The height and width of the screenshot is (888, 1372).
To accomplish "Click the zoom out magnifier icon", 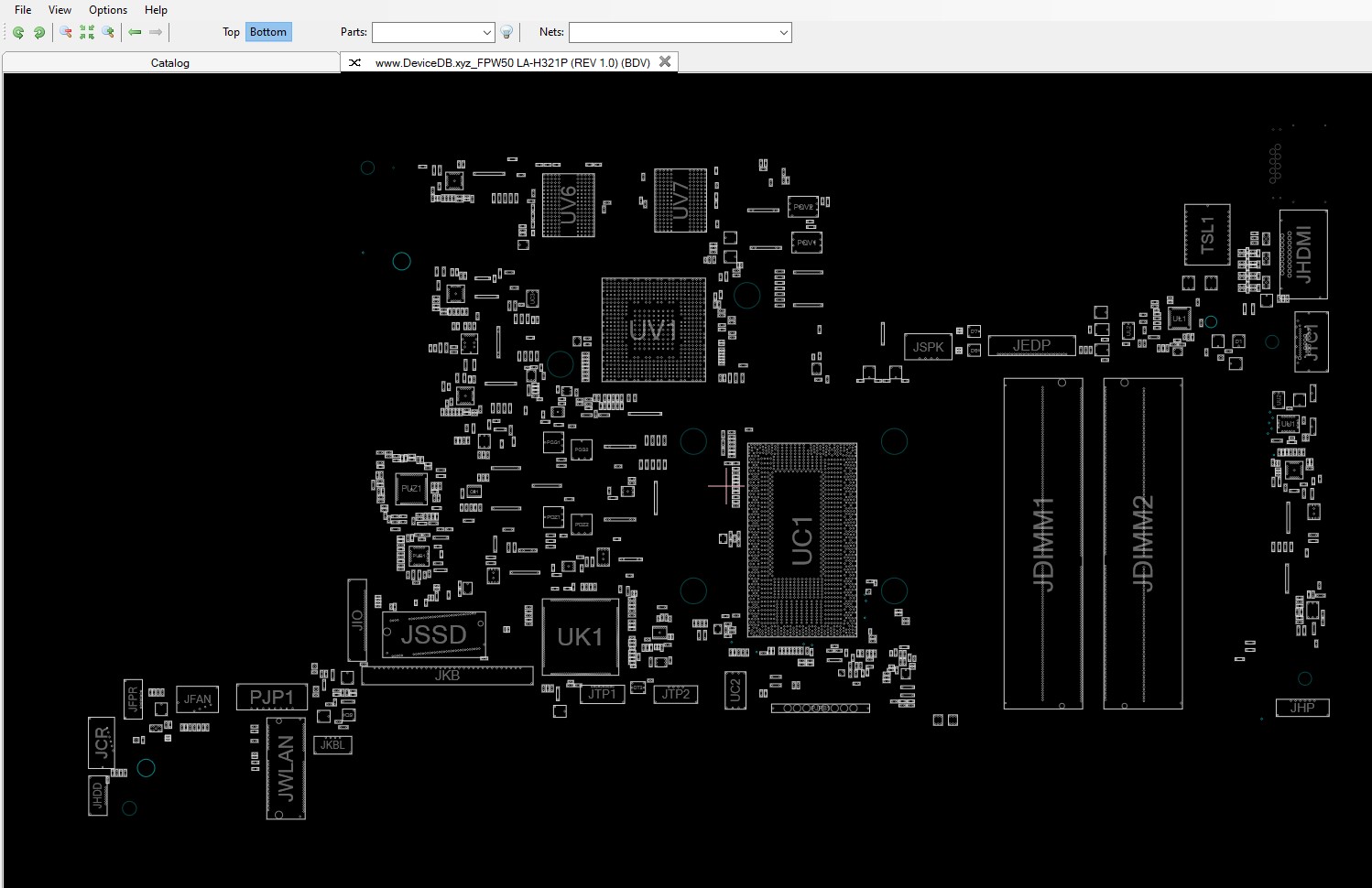I will 66,32.
